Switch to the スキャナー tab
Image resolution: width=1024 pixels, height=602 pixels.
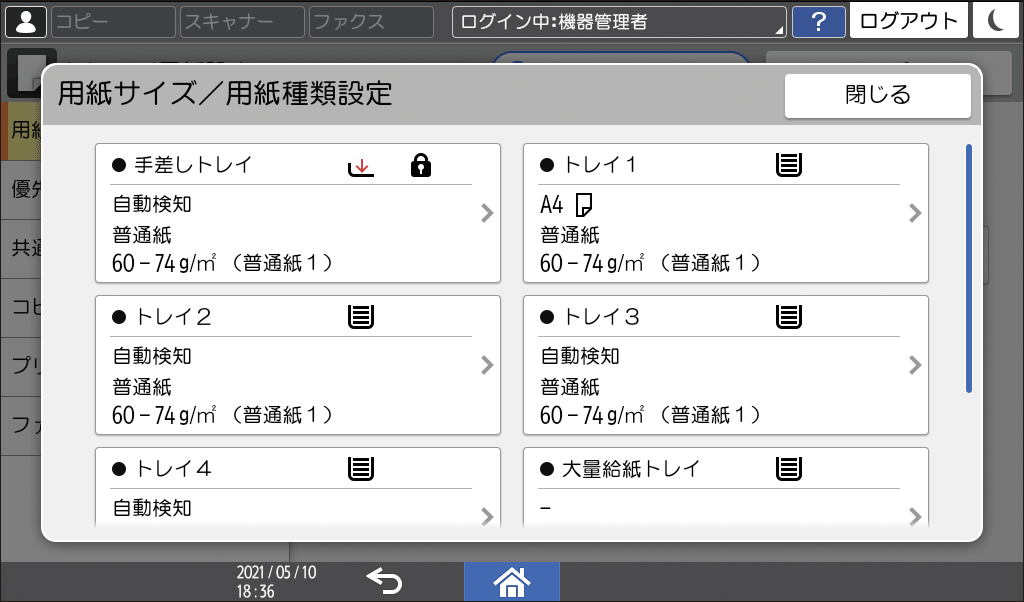240,20
